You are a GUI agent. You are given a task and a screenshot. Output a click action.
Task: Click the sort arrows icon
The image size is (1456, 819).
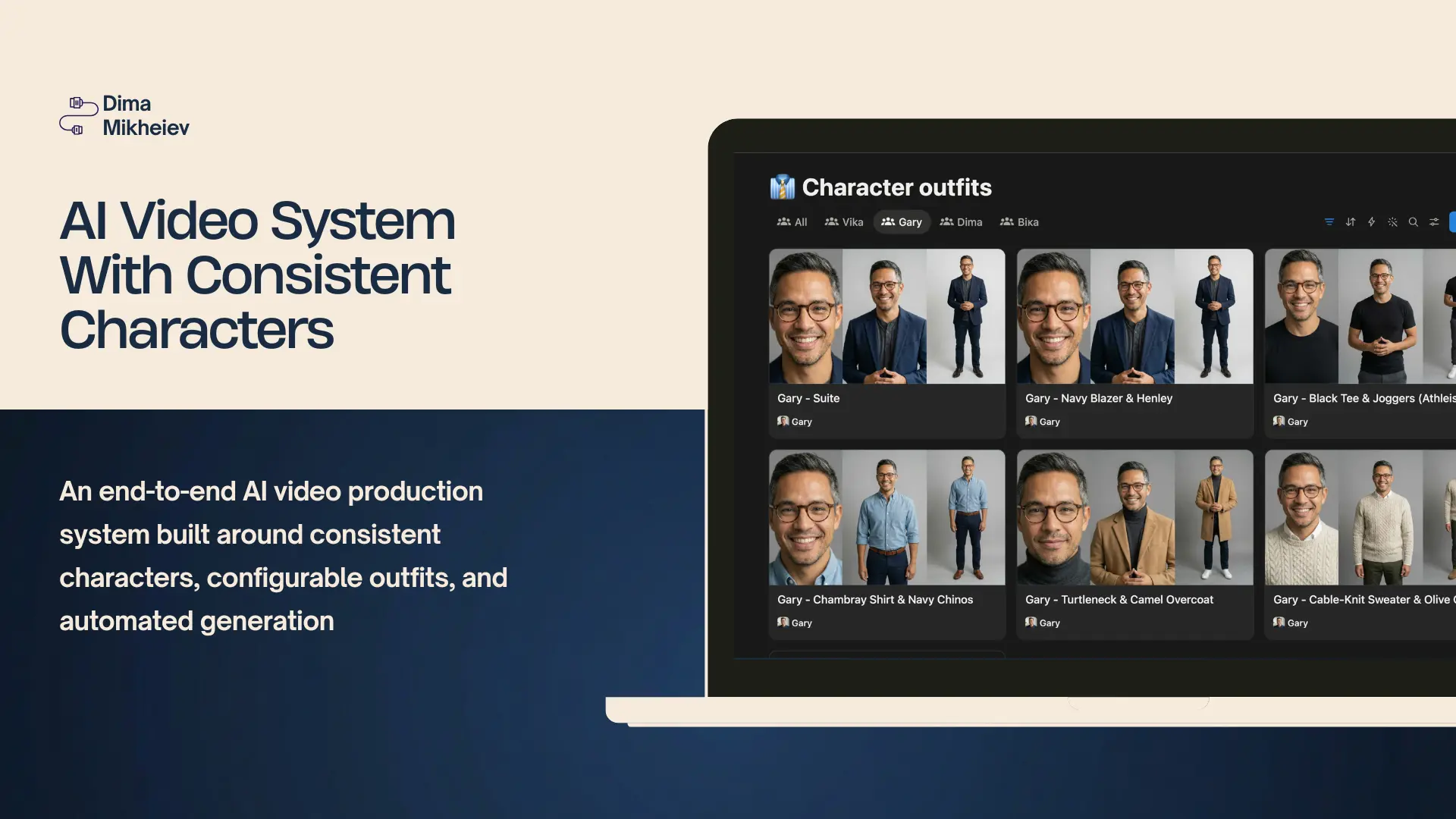click(1351, 222)
